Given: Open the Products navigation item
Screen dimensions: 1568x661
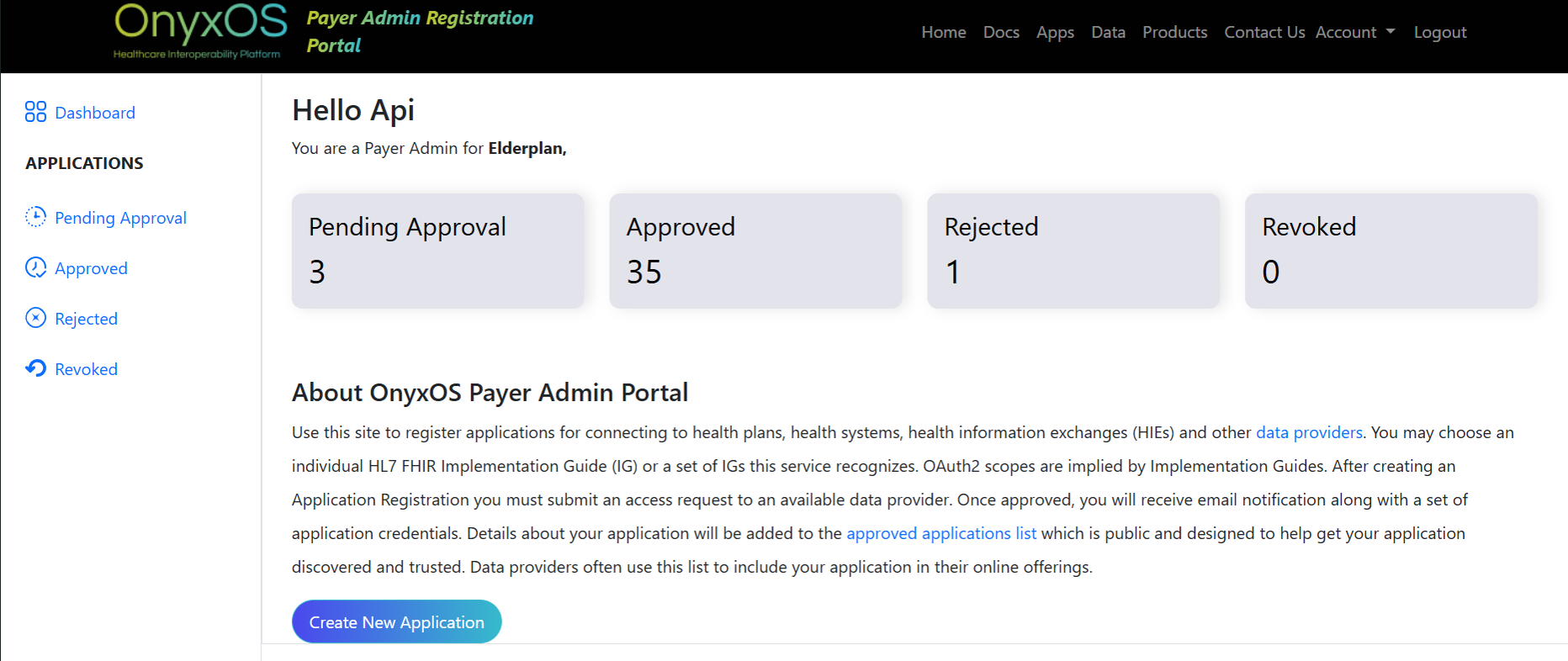Looking at the screenshot, I should tap(1174, 32).
